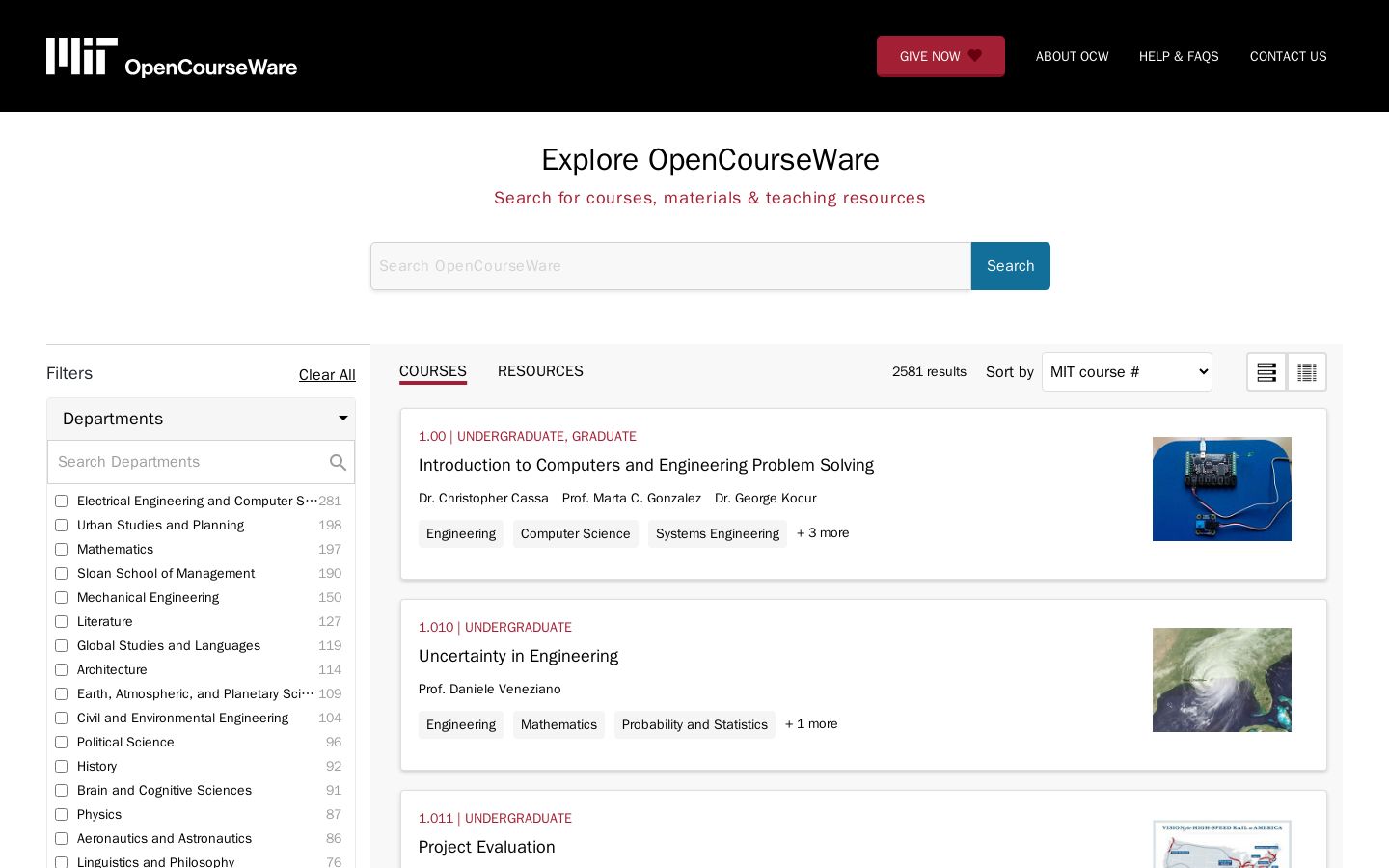The height and width of the screenshot is (868, 1389).
Task: Enable Earth, Atmospheric, and Planetary Sciences filter
Action: [61, 694]
